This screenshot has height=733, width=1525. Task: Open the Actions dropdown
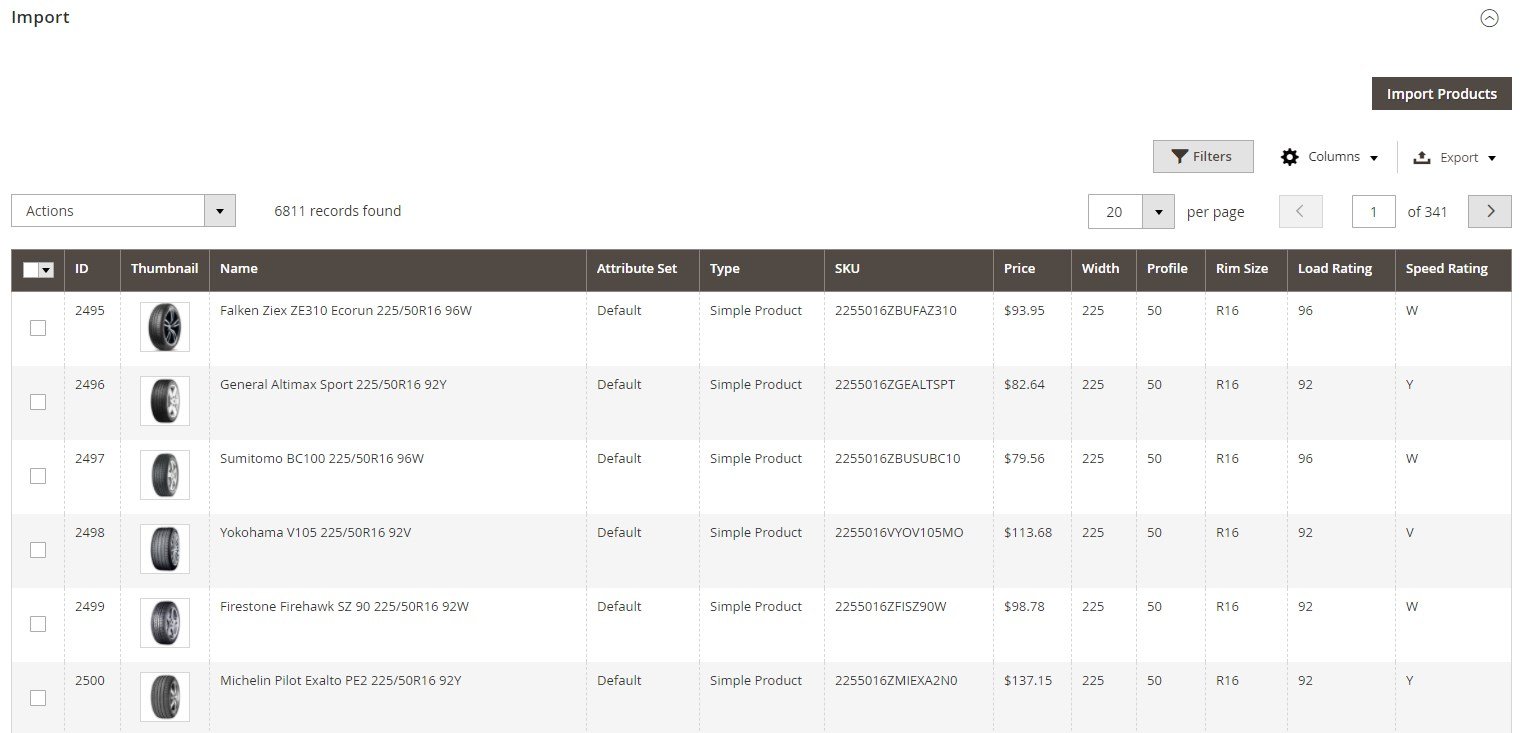pyautogui.click(x=123, y=211)
